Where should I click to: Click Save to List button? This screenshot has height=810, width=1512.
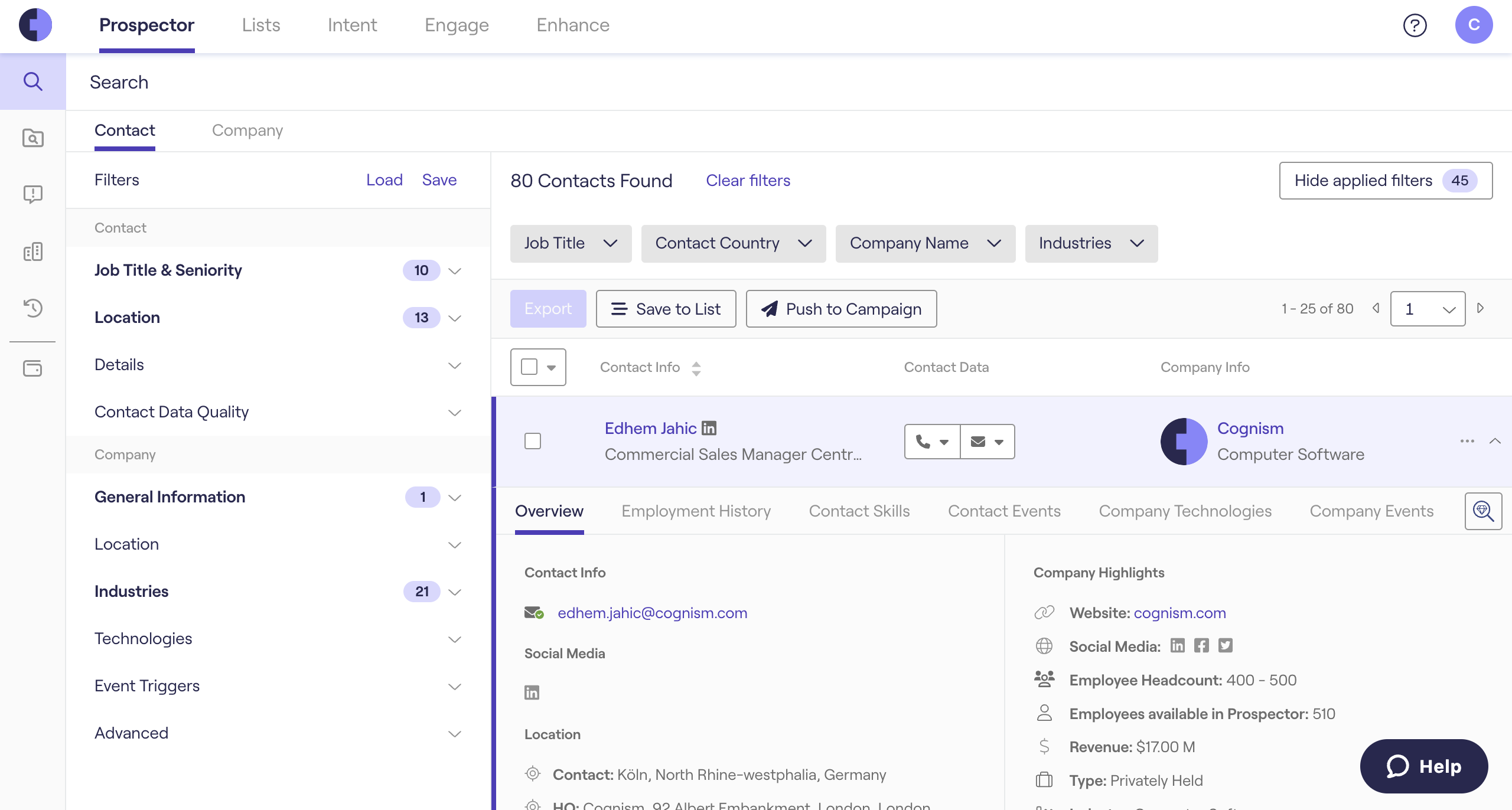666,309
